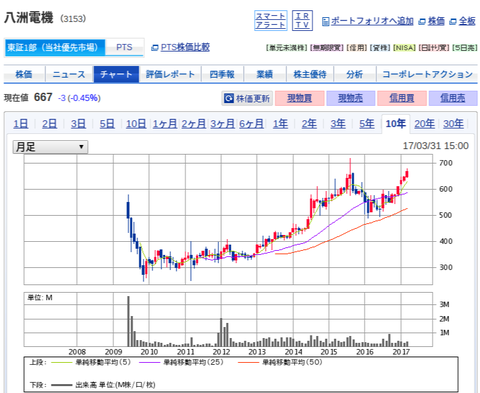Click the 現物買 button
The height and width of the screenshot is (393, 480).
pyautogui.click(x=299, y=98)
